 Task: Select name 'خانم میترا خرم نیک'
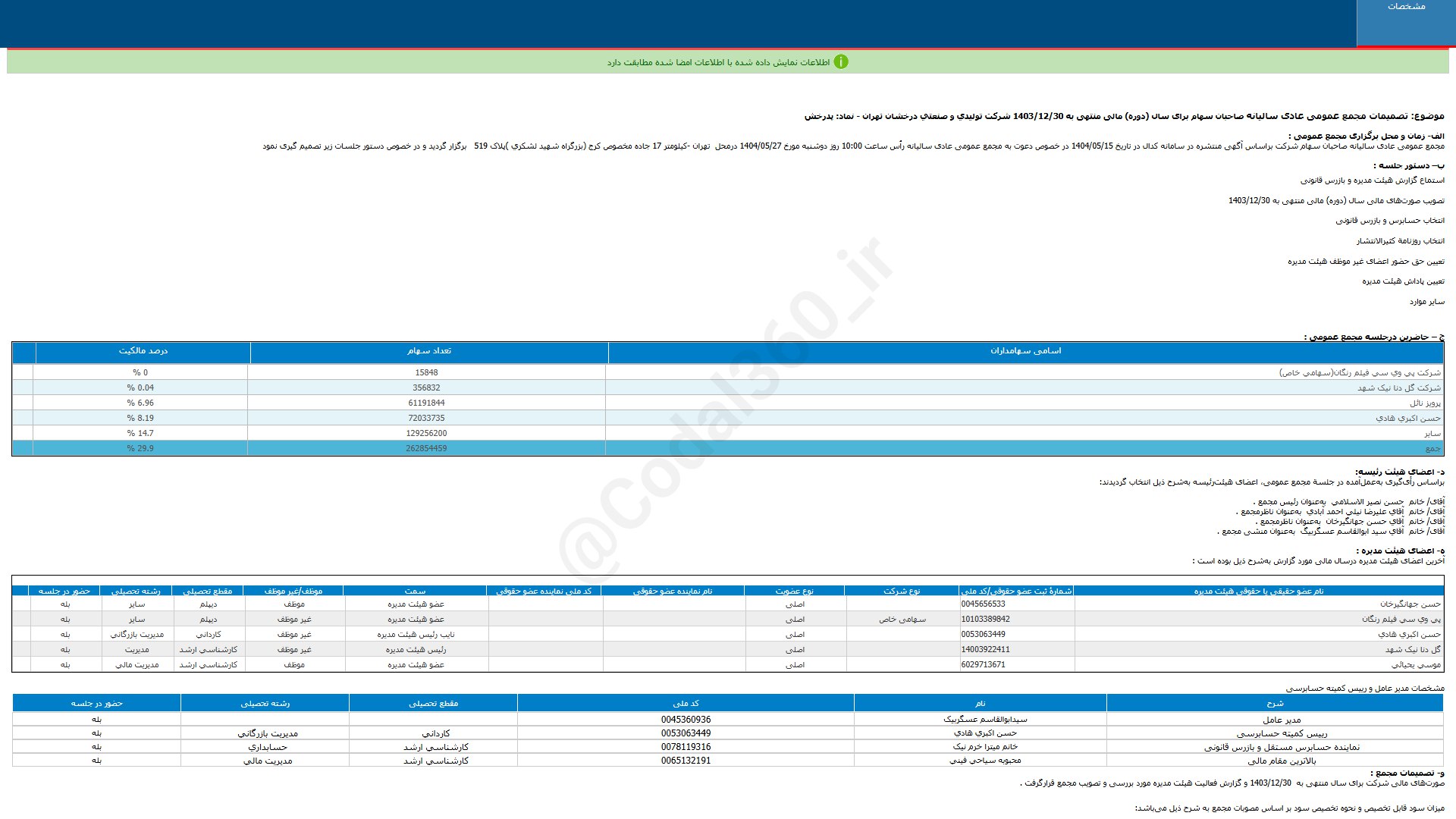click(985, 747)
